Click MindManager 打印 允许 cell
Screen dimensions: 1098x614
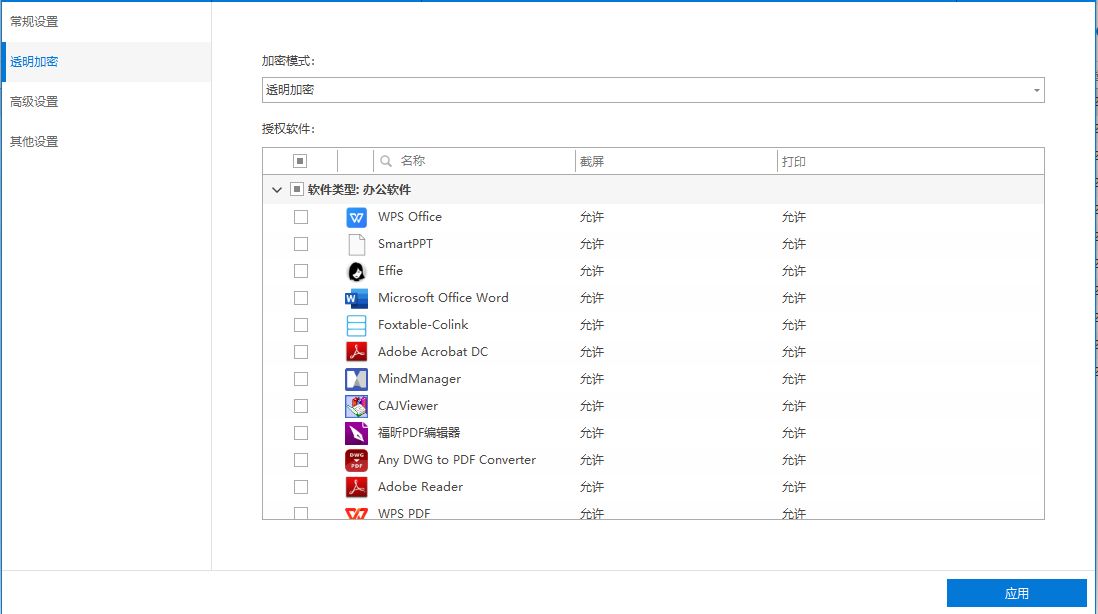point(794,379)
